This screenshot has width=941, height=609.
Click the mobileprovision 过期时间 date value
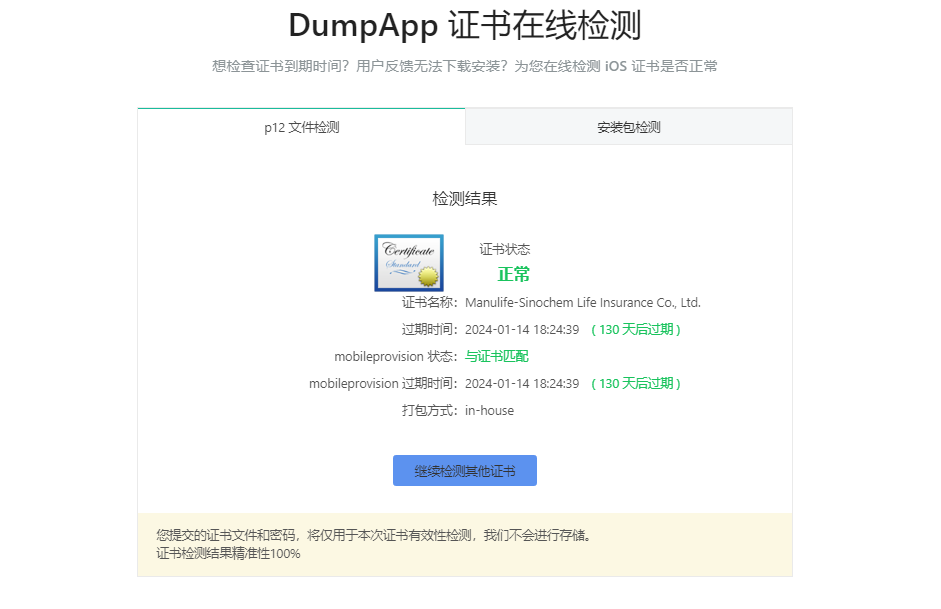pos(522,383)
